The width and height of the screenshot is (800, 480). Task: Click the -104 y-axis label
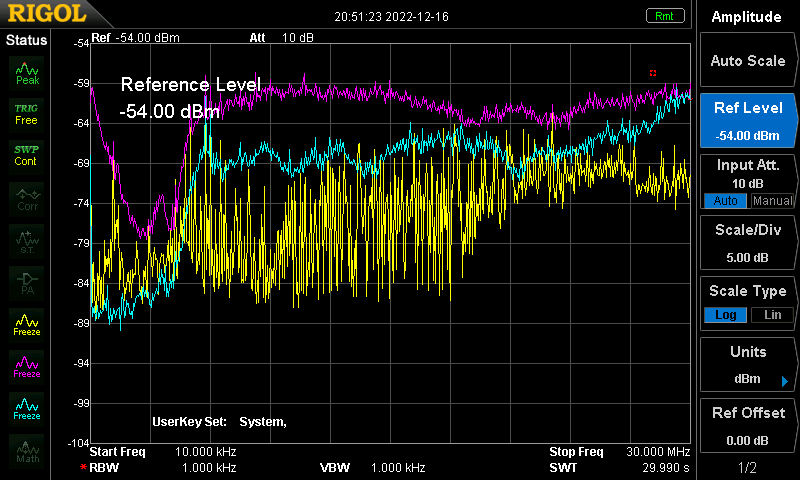click(79, 443)
